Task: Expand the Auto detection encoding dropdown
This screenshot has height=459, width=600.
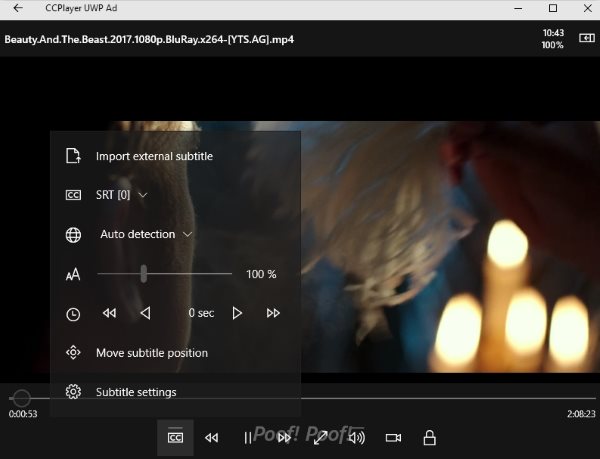Action: (146, 234)
